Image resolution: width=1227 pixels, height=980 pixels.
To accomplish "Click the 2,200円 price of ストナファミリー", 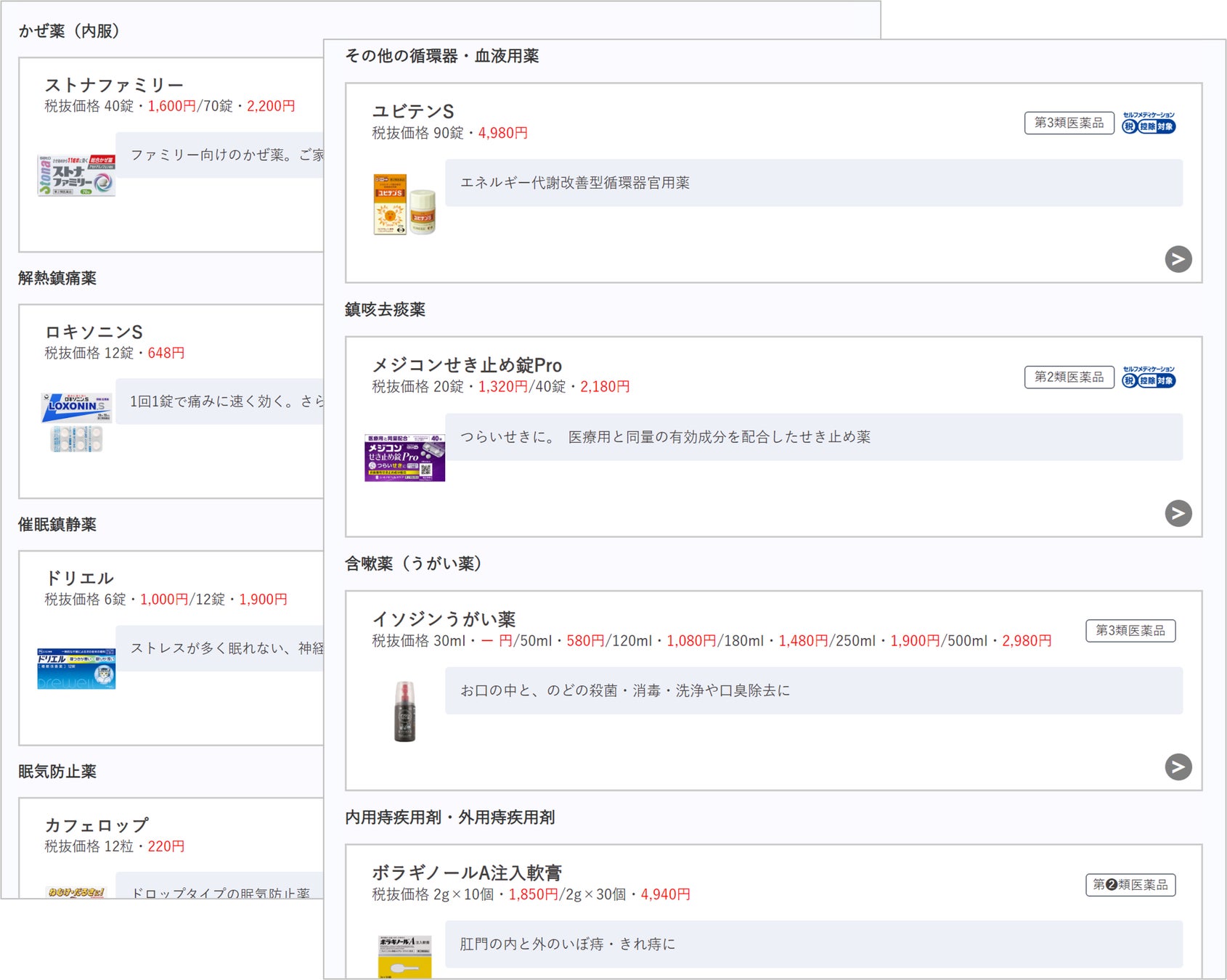I will pos(271,106).
